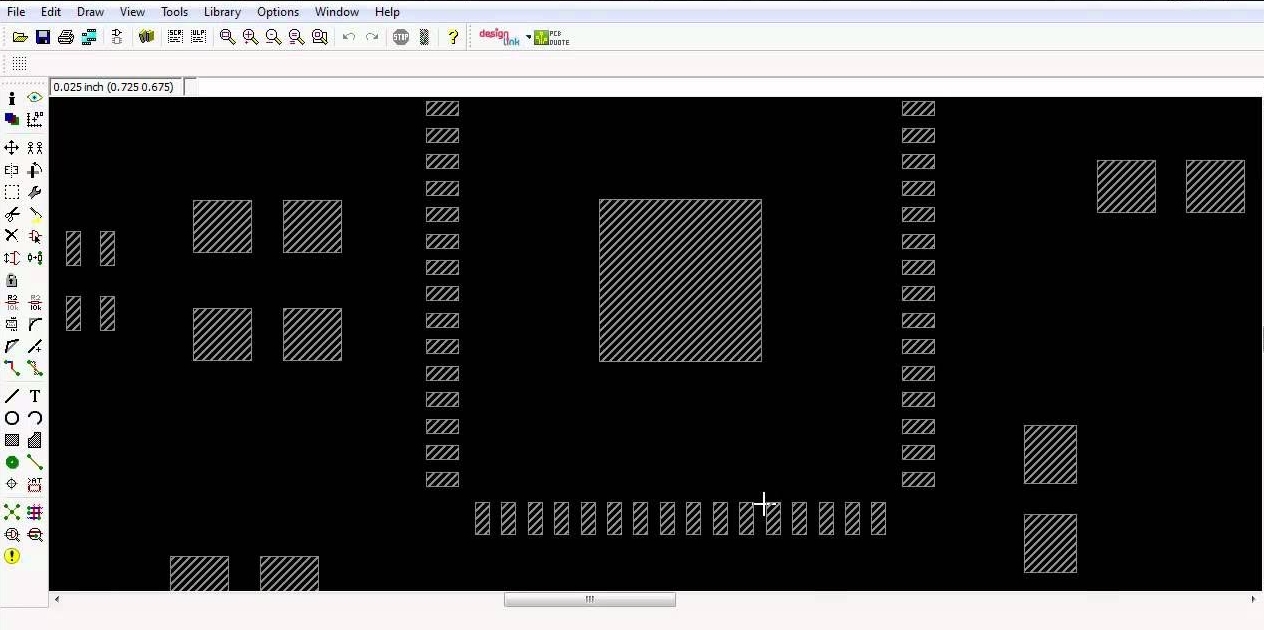This screenshot has height=630, width=1264.
Task: Select the Move tool
Action: pos(12,147)
